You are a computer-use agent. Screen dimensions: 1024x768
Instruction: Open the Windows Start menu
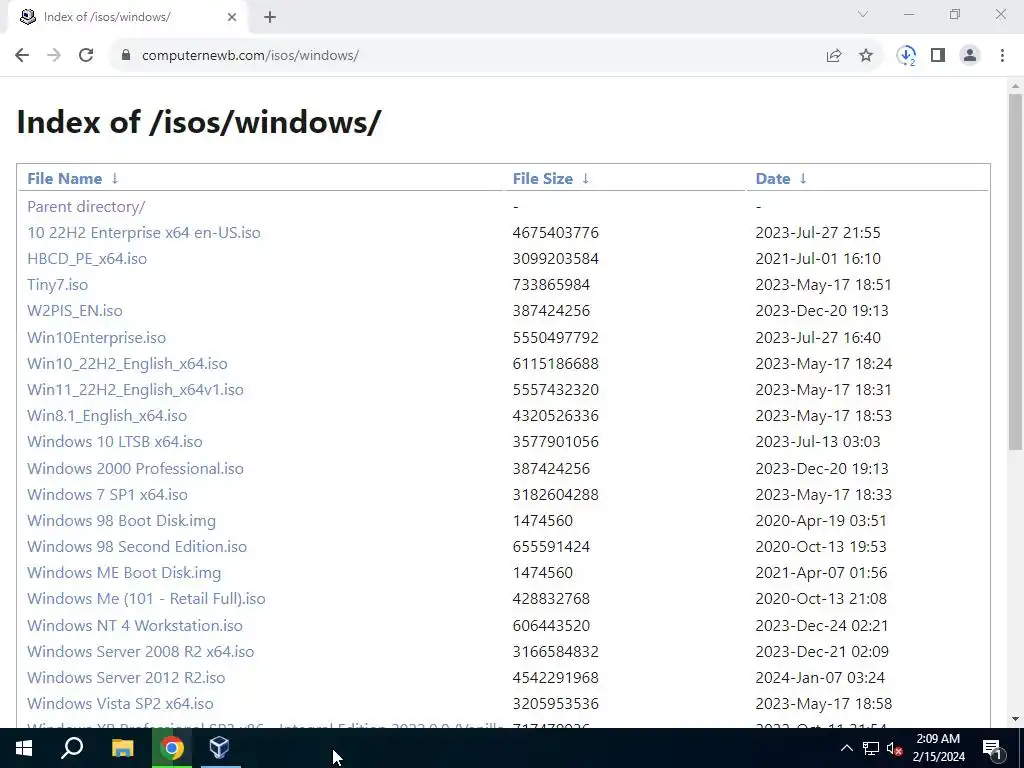point(24,748)
